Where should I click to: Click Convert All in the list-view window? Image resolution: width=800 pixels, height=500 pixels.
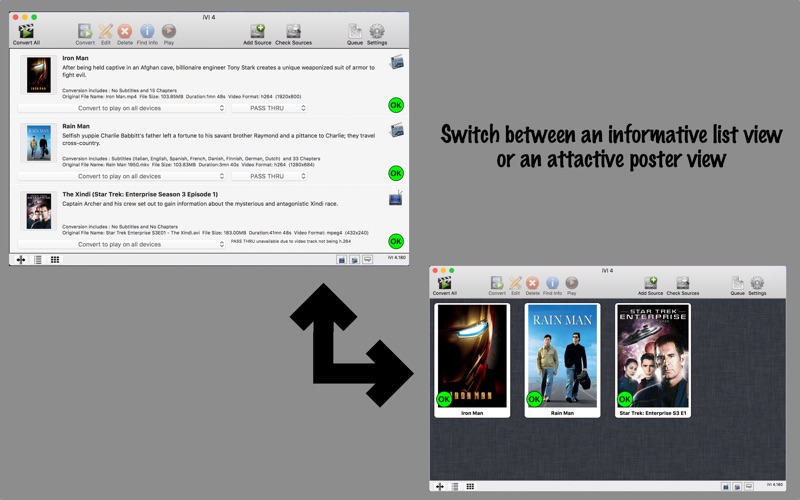[26, 34]
